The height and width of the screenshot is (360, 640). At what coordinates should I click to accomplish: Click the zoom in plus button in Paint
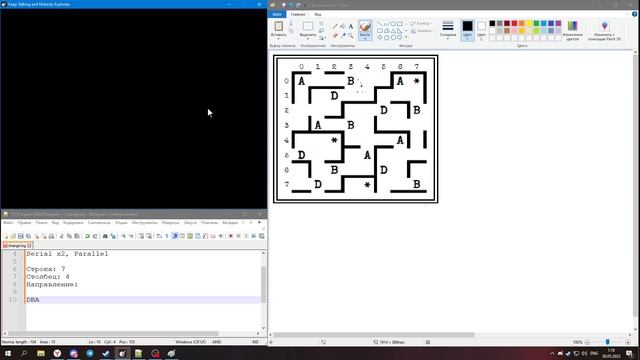(x=628, y=342)
